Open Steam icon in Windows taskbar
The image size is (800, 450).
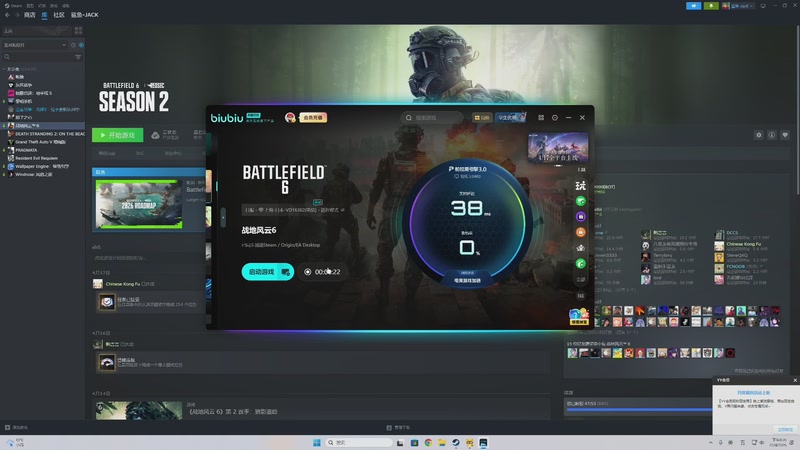coord(456,442)
